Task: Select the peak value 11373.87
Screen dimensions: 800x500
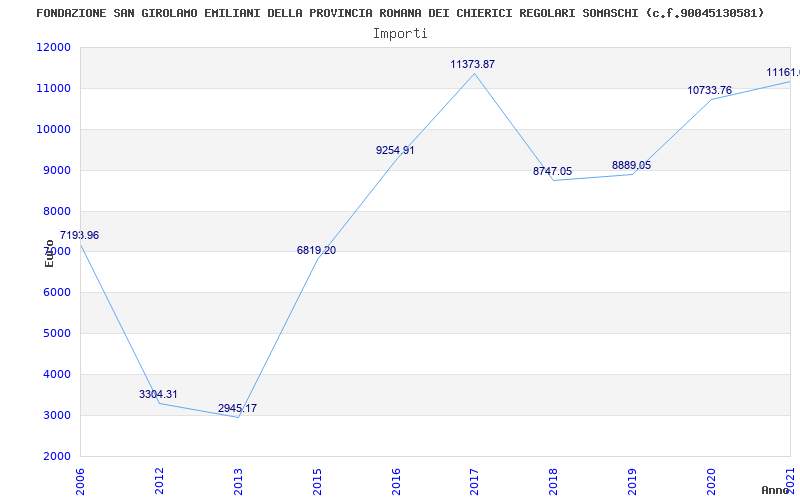Action: pos(472,64)
